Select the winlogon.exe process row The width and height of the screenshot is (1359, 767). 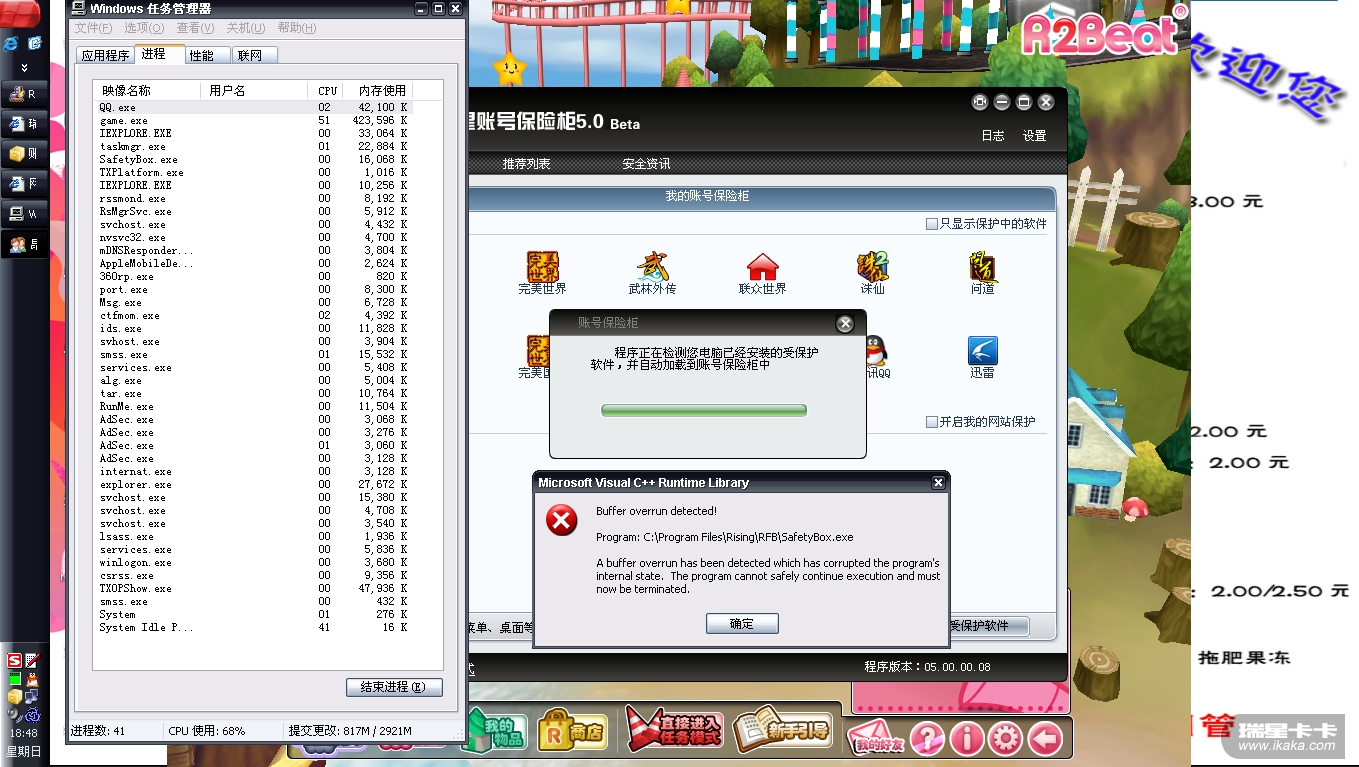253,562
